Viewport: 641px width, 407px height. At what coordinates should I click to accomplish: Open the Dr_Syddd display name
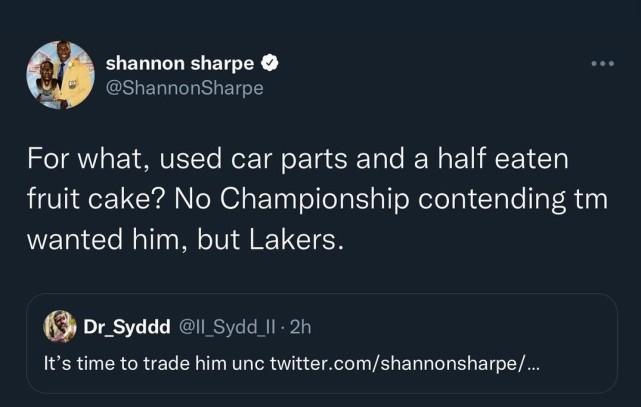click(x=126, y=326)
